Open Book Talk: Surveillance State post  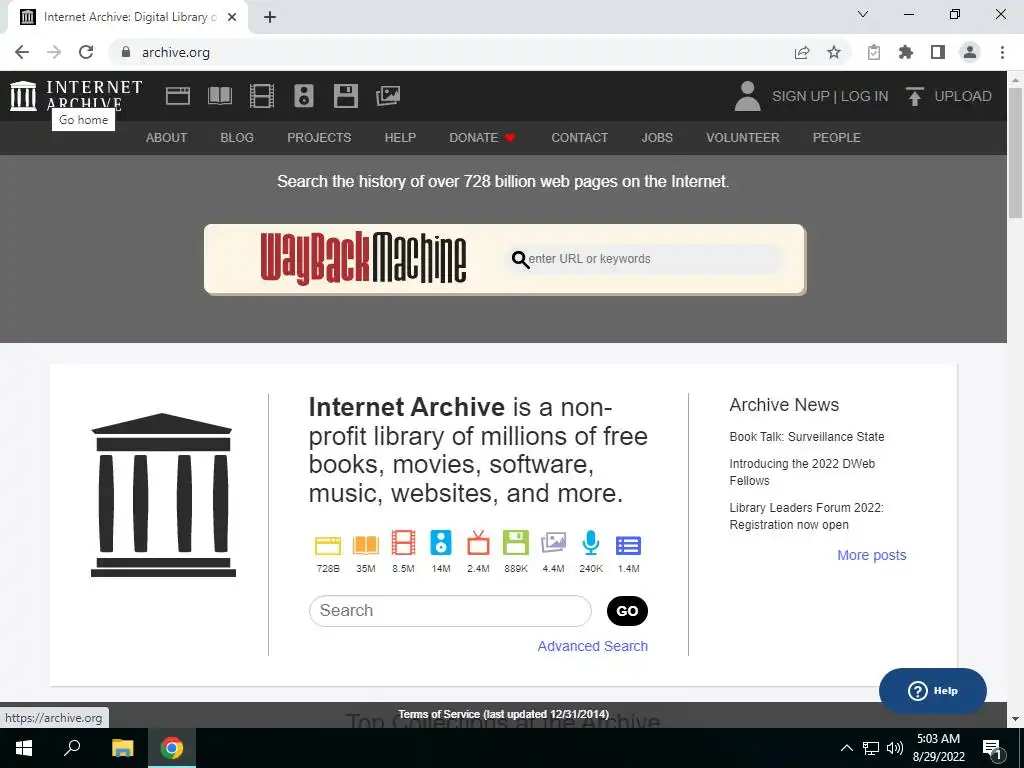coord(807,437)
